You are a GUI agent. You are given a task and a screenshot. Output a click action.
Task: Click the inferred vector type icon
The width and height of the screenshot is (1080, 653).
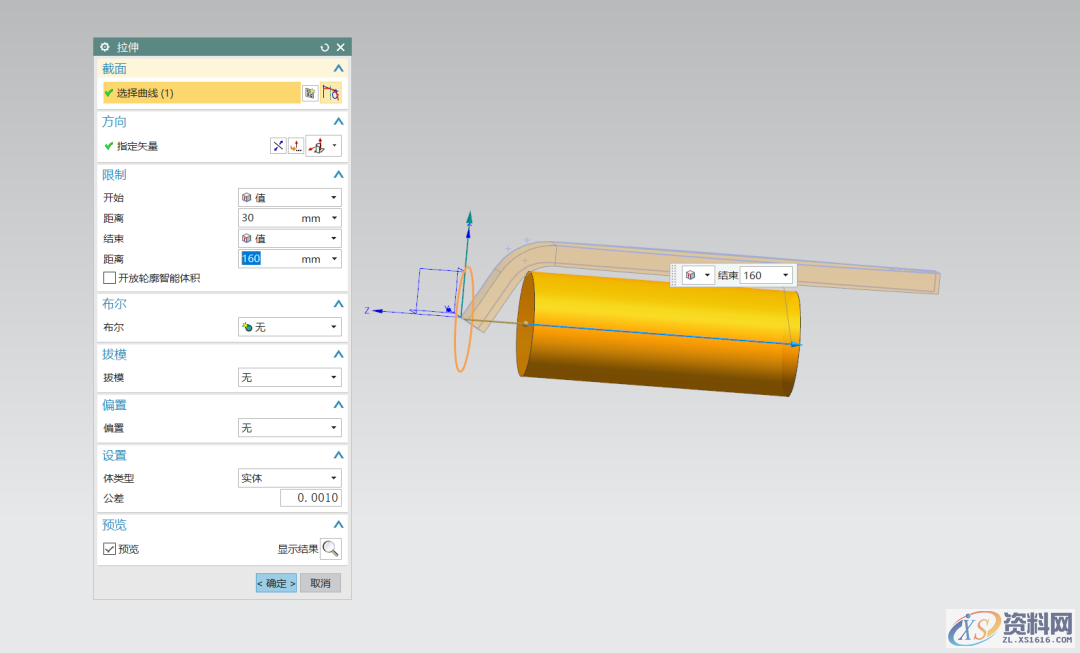[x=317, y=146]
